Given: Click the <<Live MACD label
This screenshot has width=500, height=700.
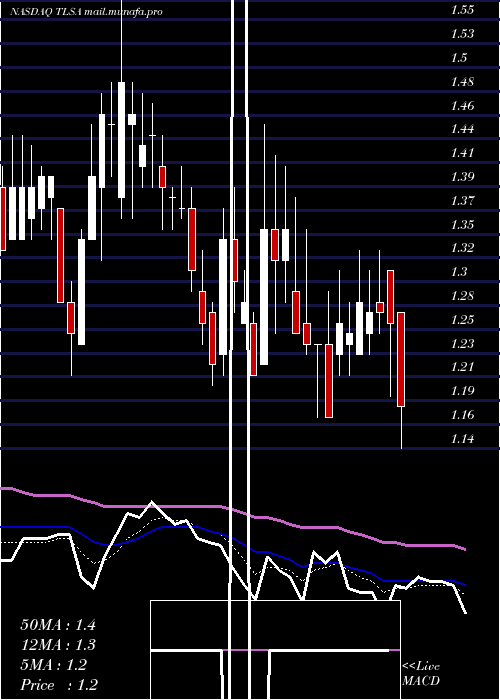Looking at the screenshot, I should tap(421, 673).
